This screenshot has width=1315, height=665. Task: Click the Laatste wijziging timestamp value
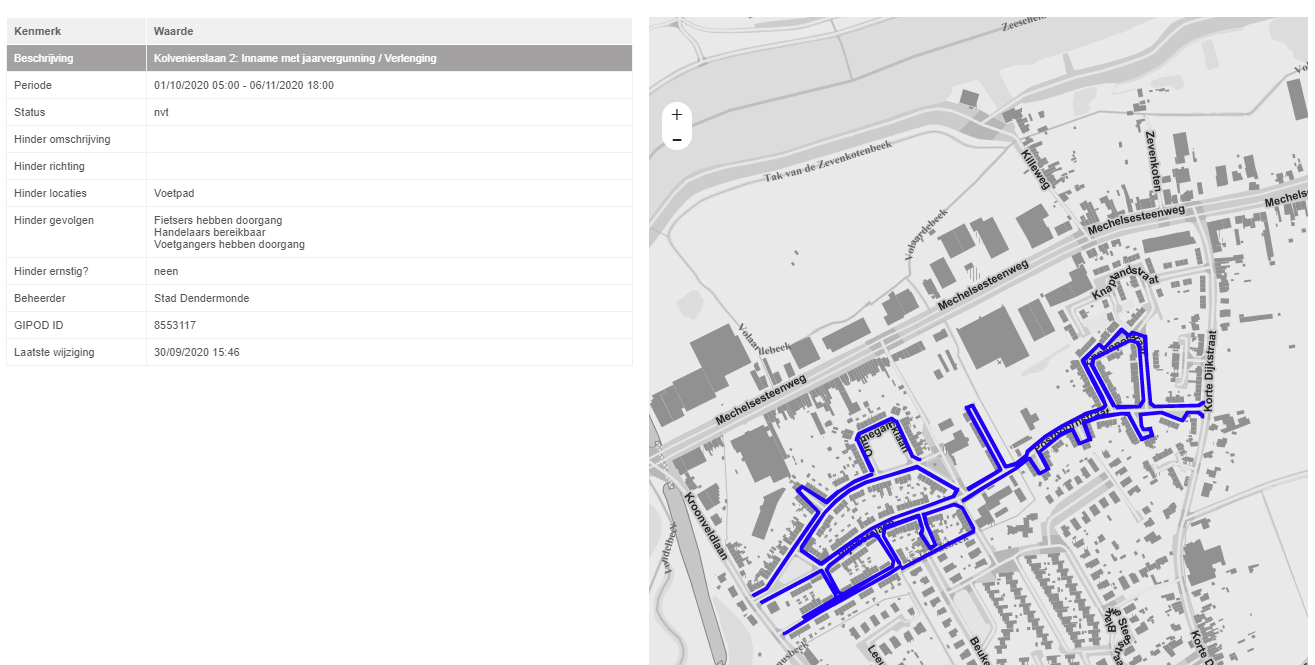(197, 353)
